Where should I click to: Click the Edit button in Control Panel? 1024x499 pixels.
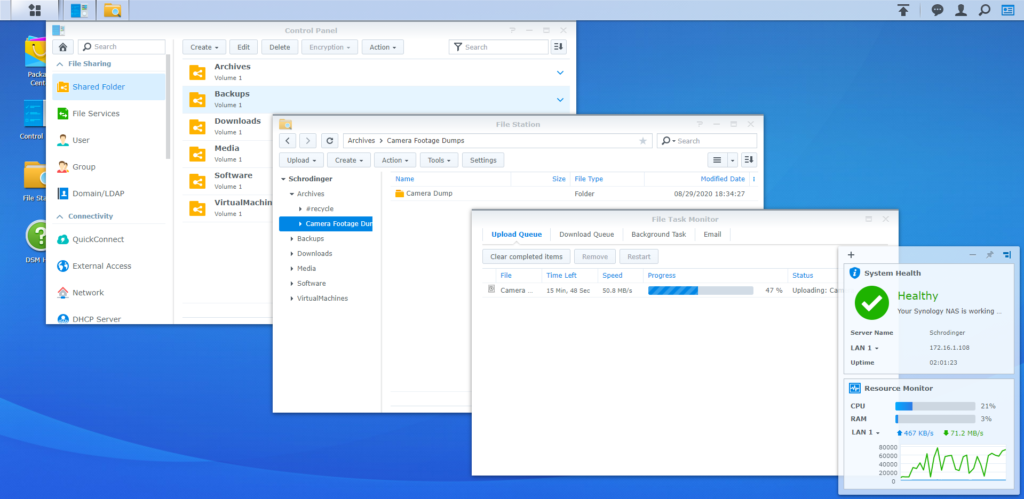click(244, 47)
